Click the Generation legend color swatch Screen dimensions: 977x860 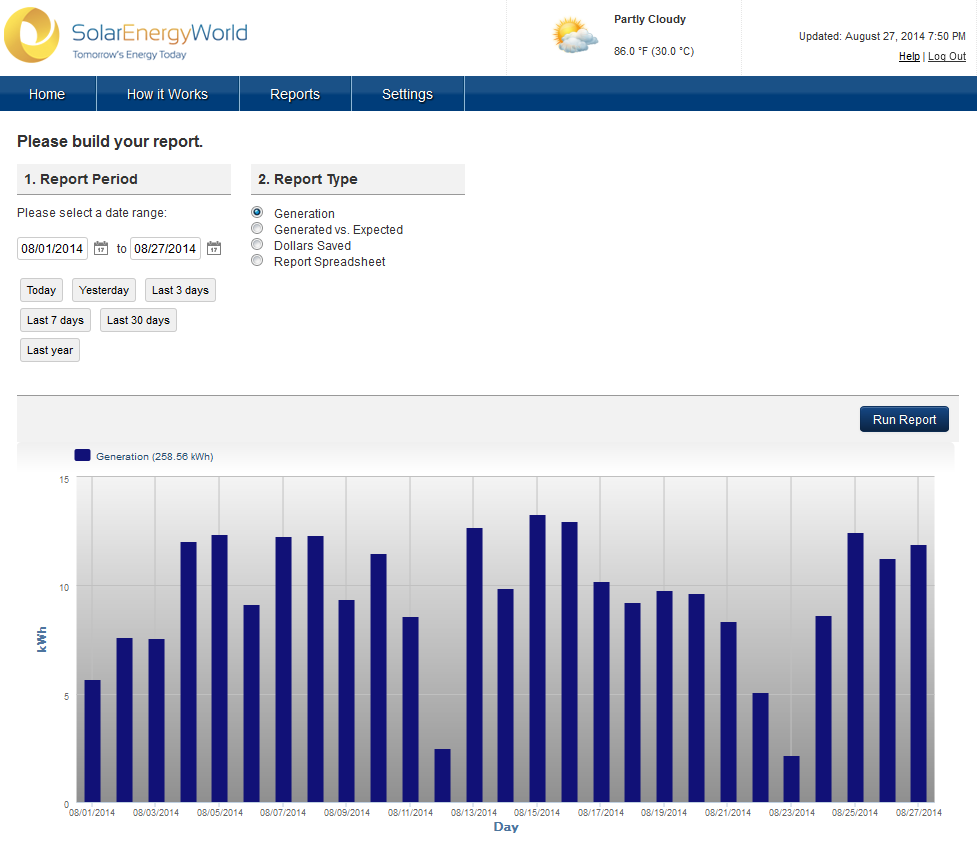tap(83, 456)
